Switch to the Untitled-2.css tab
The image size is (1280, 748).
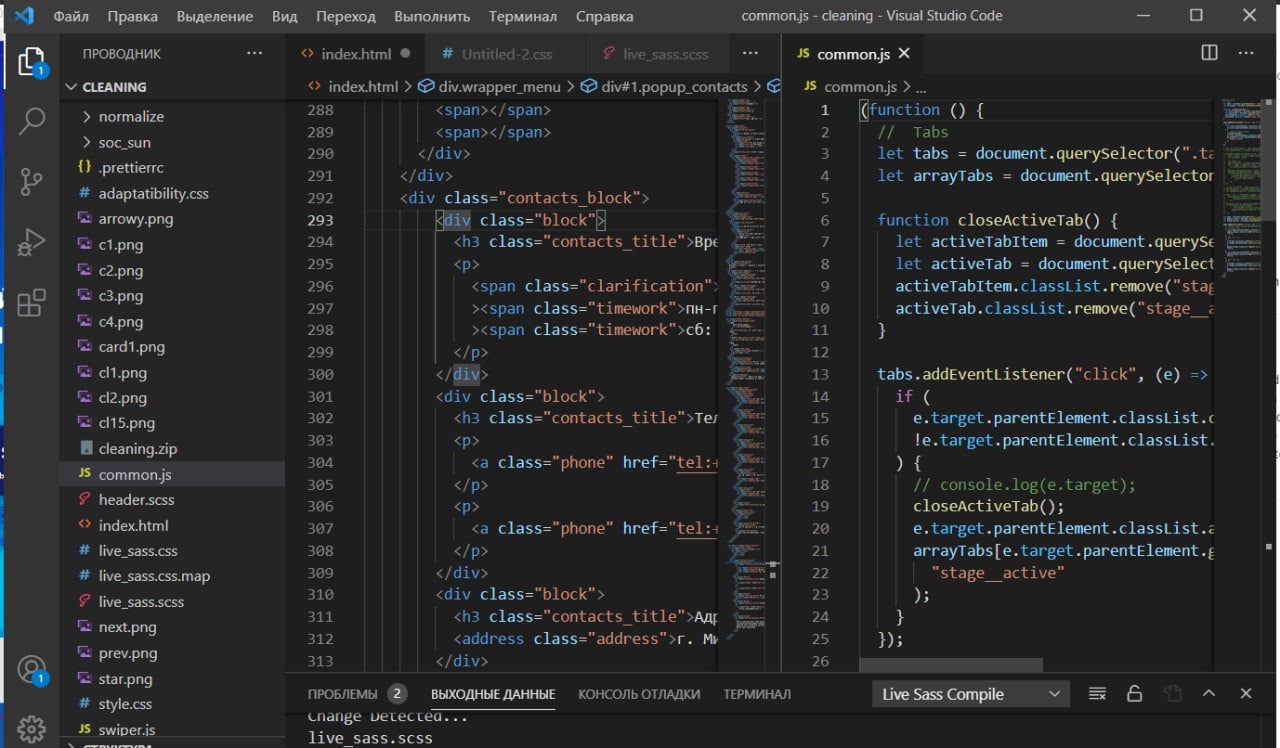506,53
